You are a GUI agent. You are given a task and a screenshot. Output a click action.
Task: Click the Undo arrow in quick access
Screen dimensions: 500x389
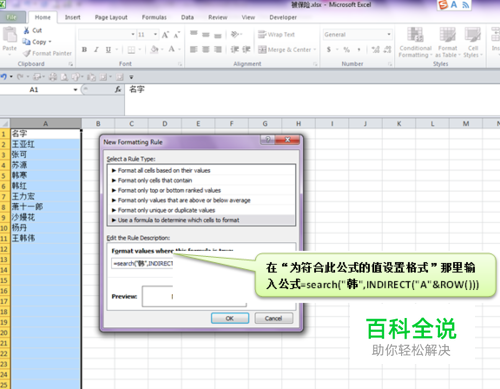(x=4, y=77)
